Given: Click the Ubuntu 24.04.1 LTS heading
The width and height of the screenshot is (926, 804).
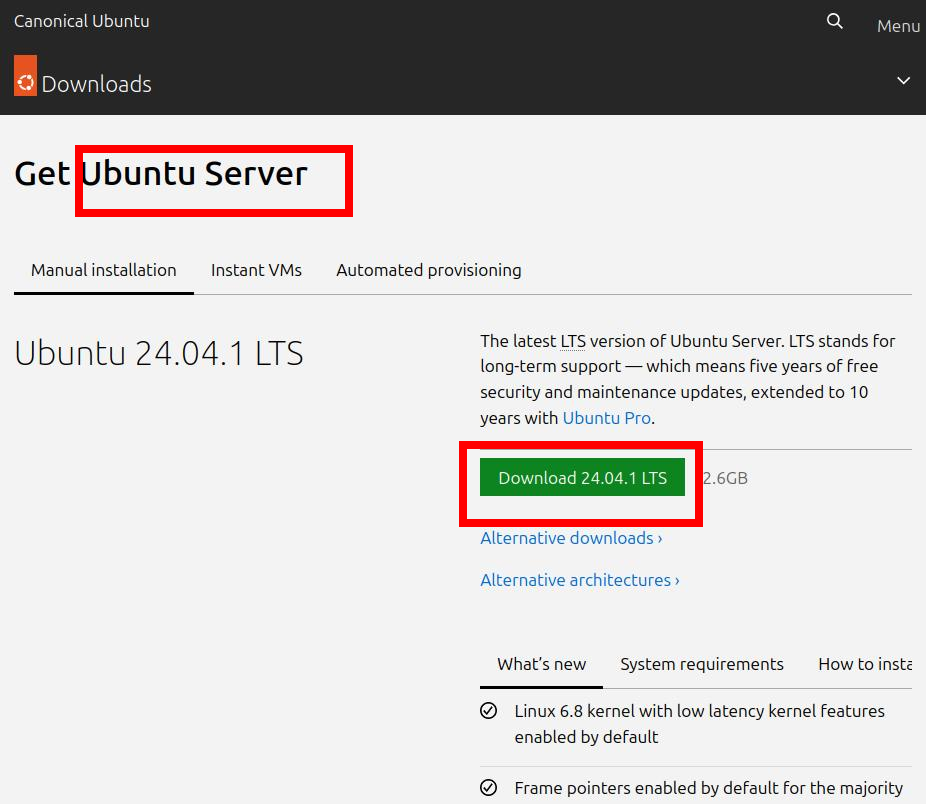Looking at the screenshot, I should [159, 353].
